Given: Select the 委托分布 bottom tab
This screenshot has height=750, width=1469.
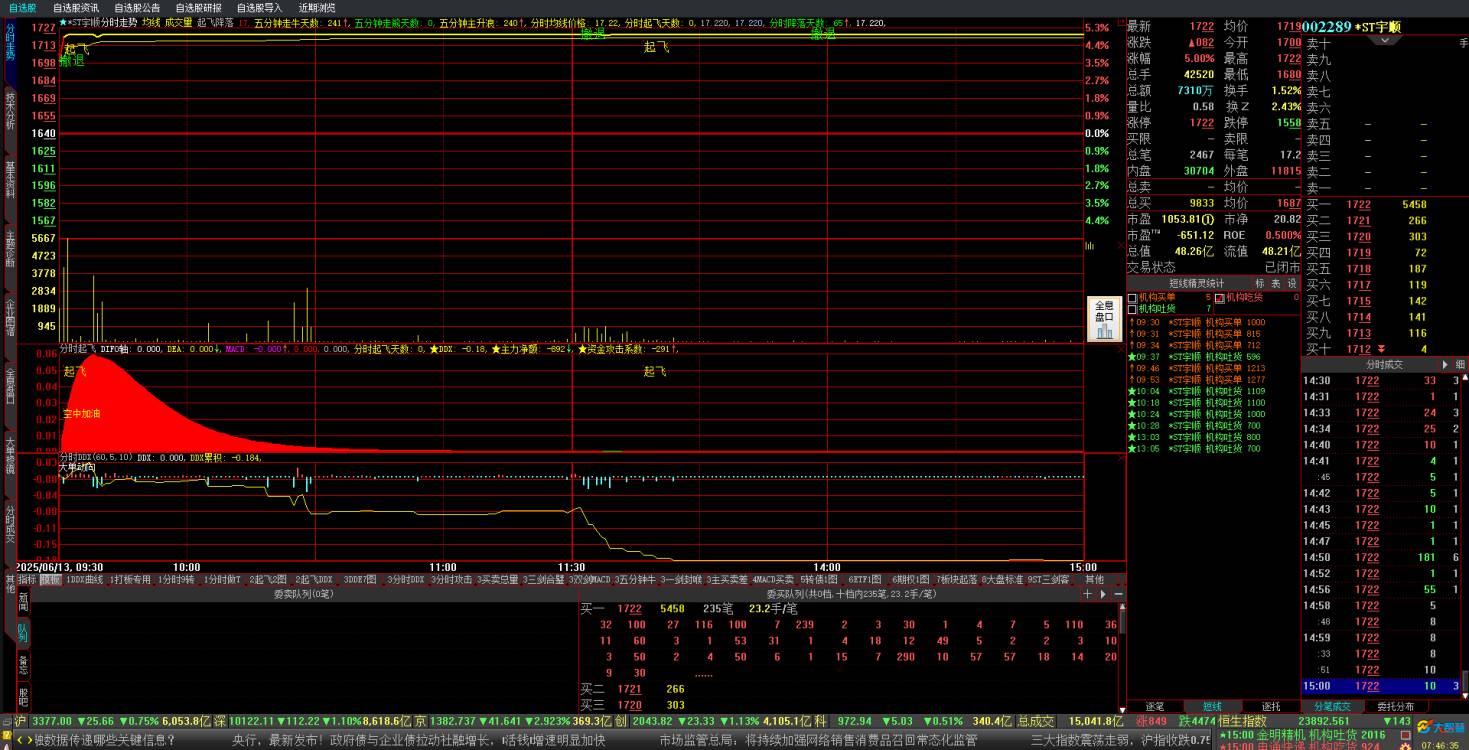Looking at the screenshot, I should click(x=1395, y=706).
